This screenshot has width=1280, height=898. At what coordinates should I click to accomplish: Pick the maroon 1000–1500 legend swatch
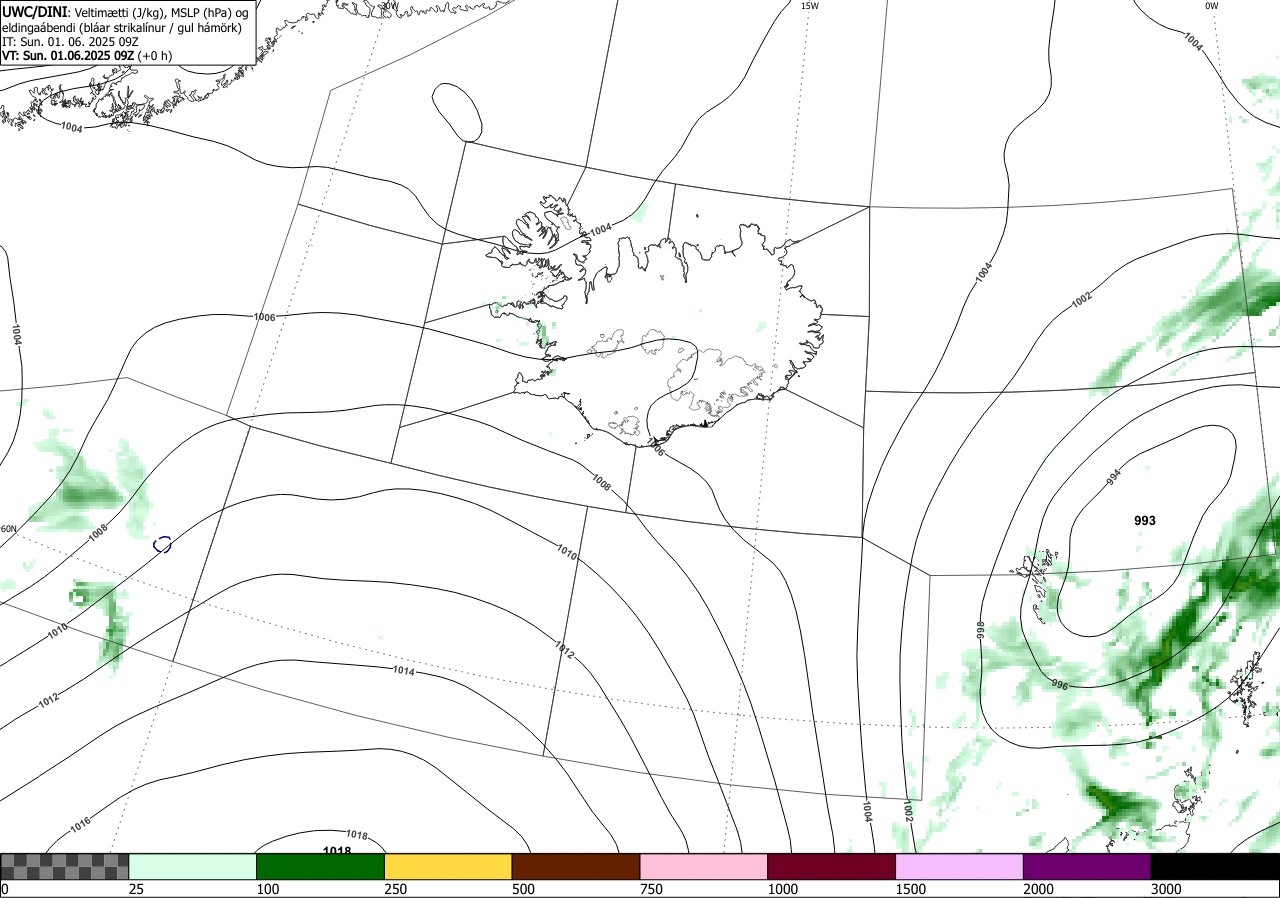832,866
